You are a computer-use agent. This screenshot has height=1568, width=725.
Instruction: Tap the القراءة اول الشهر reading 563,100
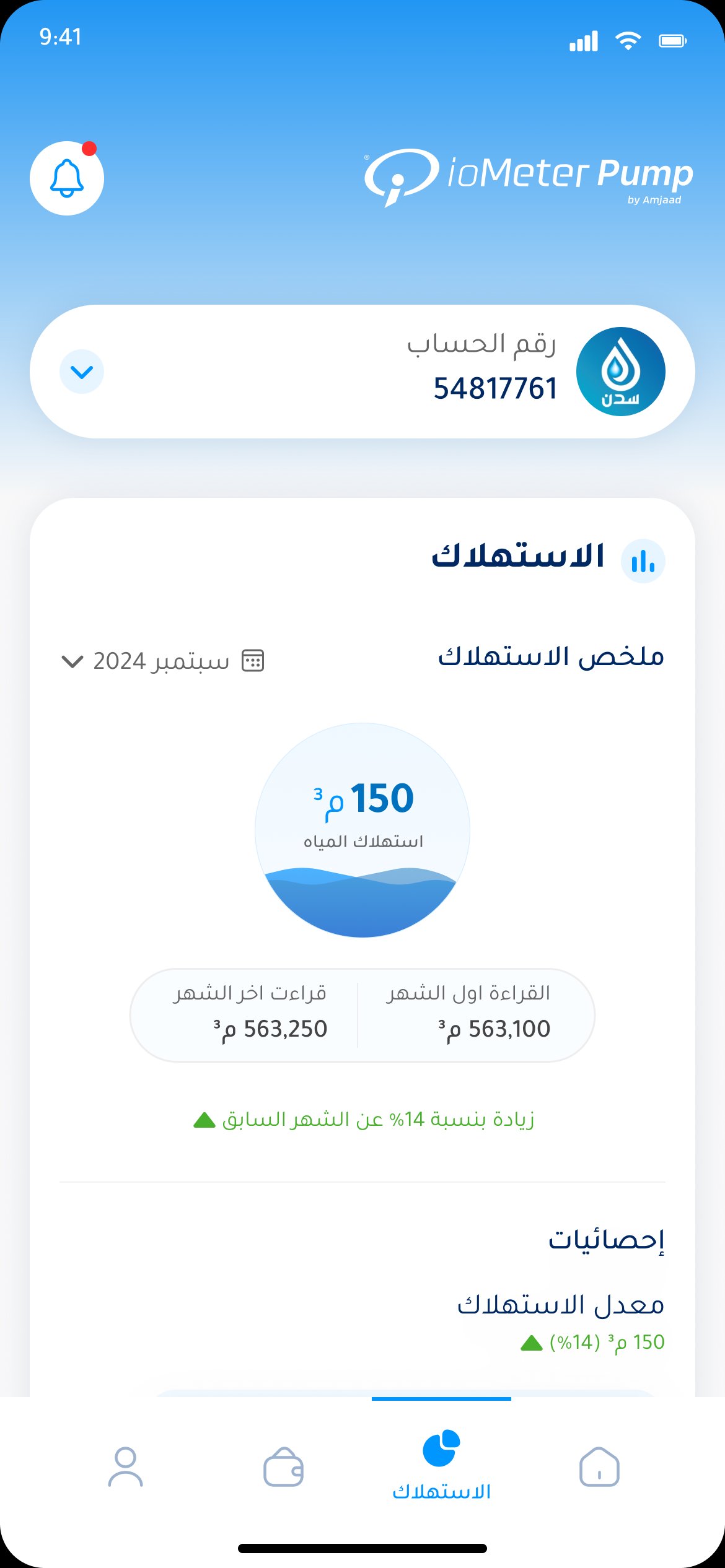click(494, 1029)
